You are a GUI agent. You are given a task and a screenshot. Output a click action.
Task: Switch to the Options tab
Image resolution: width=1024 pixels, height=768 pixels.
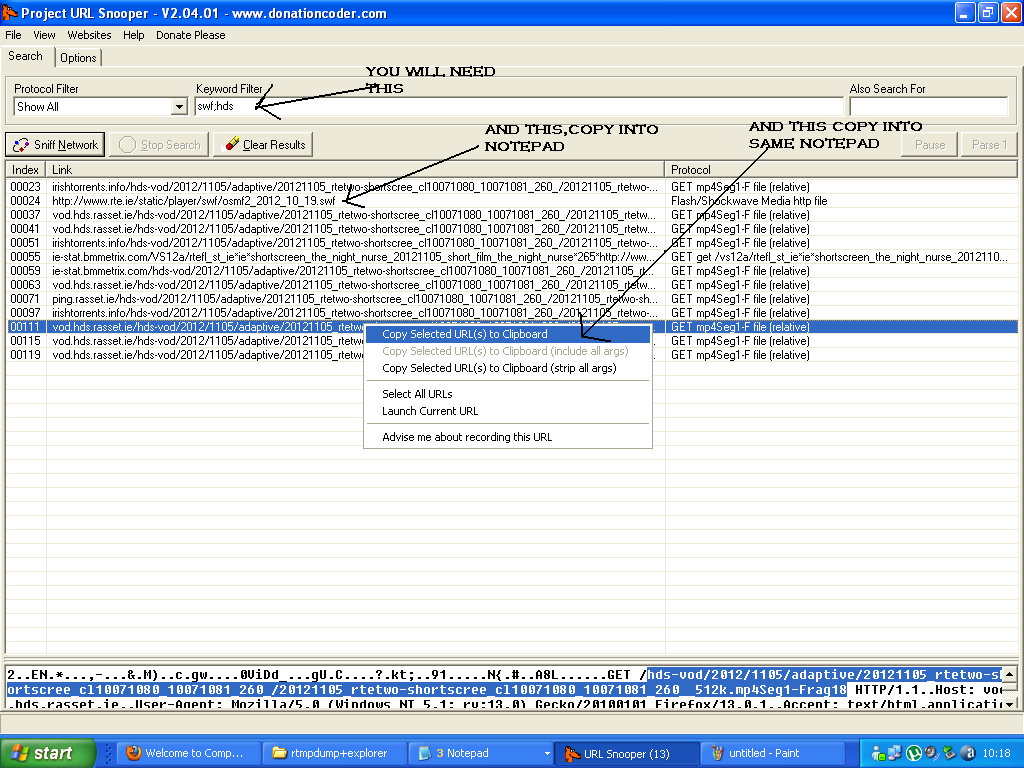tap(78, 57)
